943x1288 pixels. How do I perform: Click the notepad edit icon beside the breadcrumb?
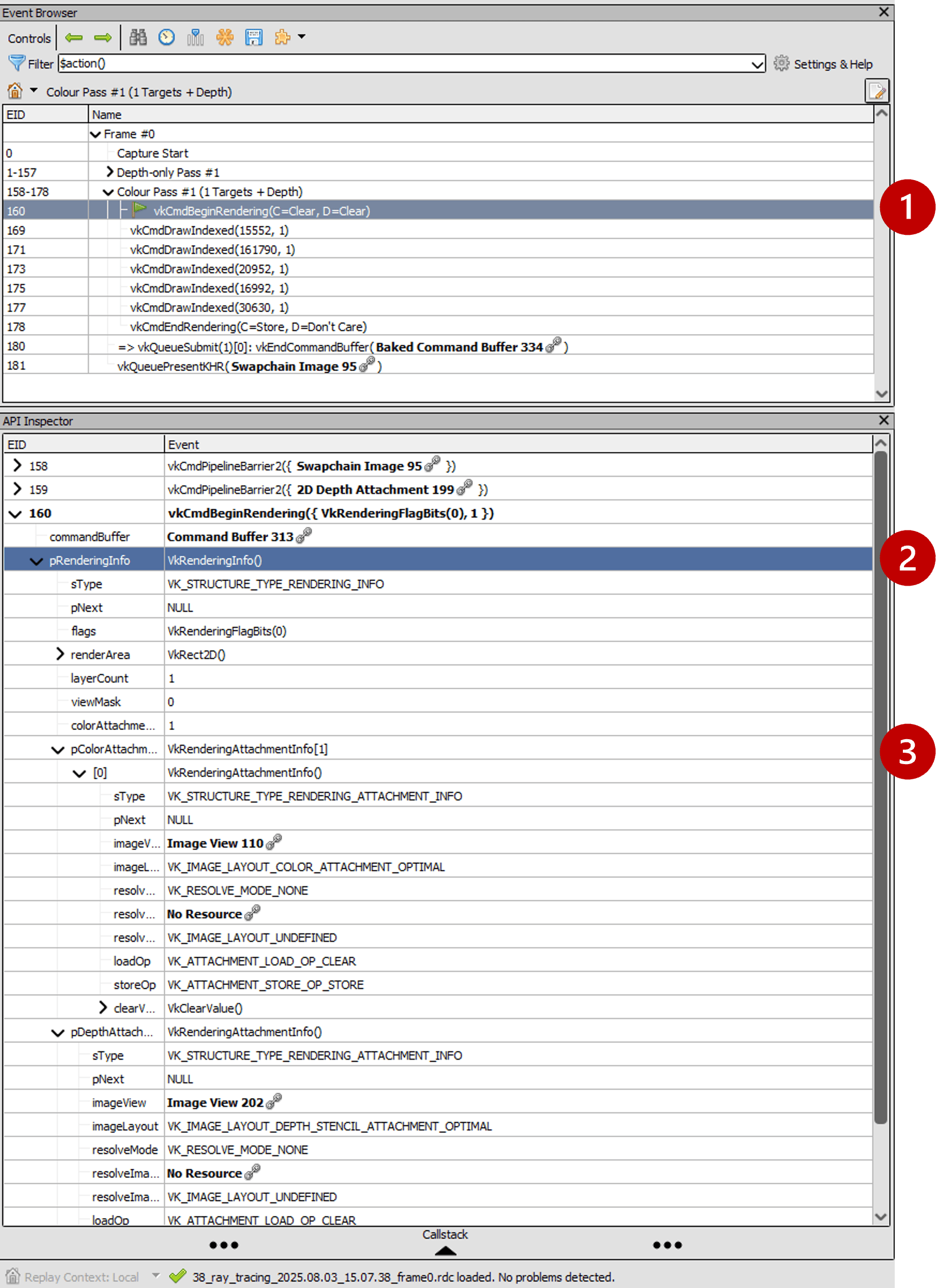[876, 91]
